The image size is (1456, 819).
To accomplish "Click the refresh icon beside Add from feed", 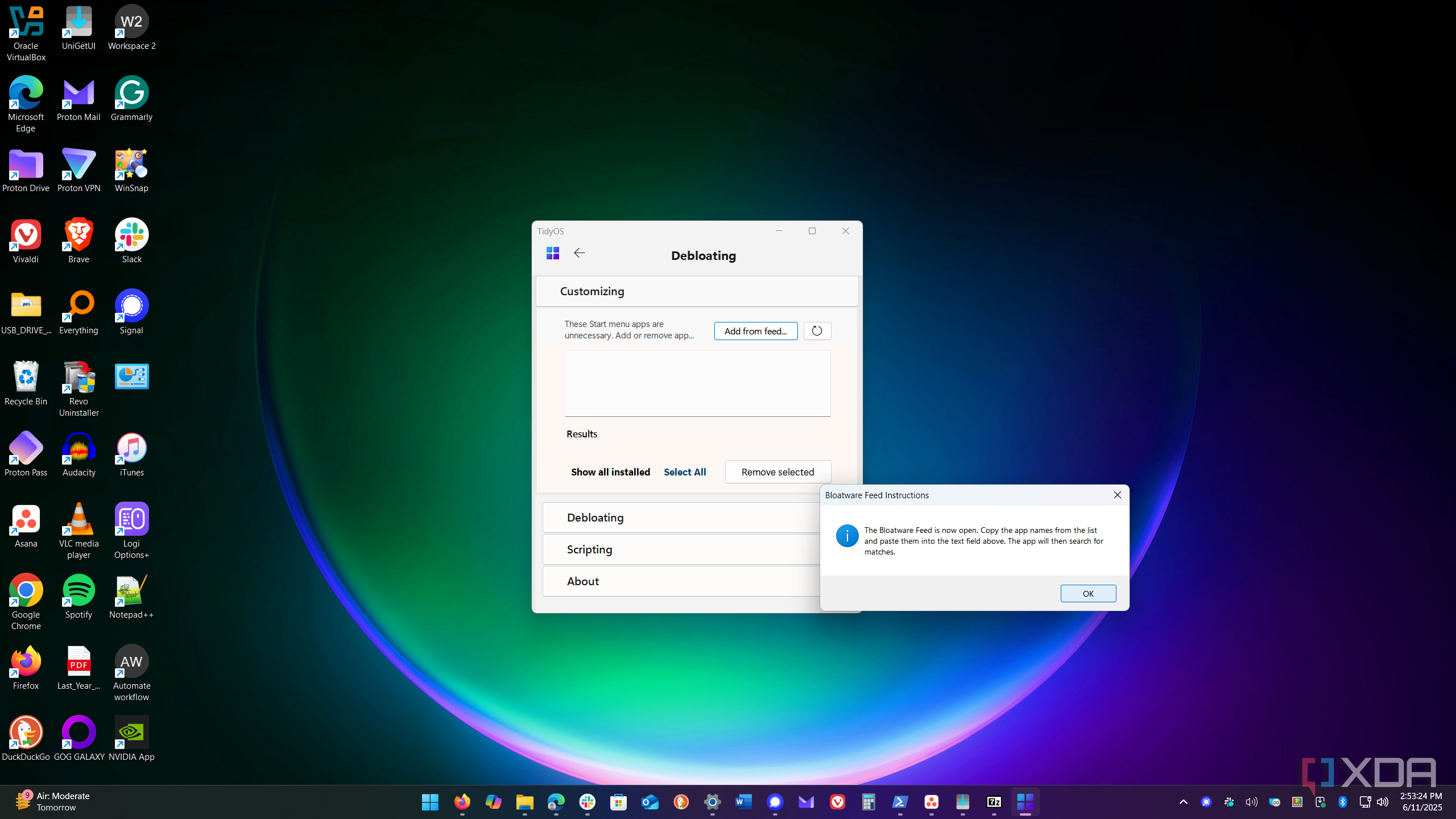I will [817, 331].
